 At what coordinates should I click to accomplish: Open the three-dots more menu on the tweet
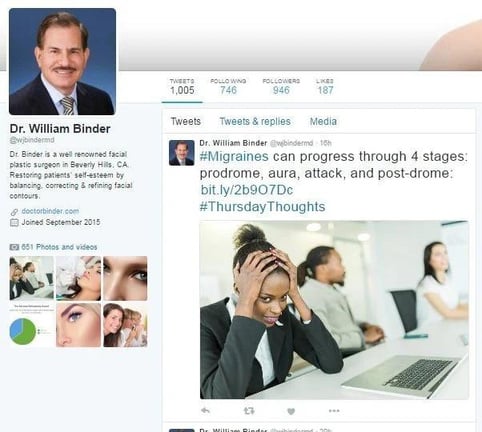pos(334,411)
